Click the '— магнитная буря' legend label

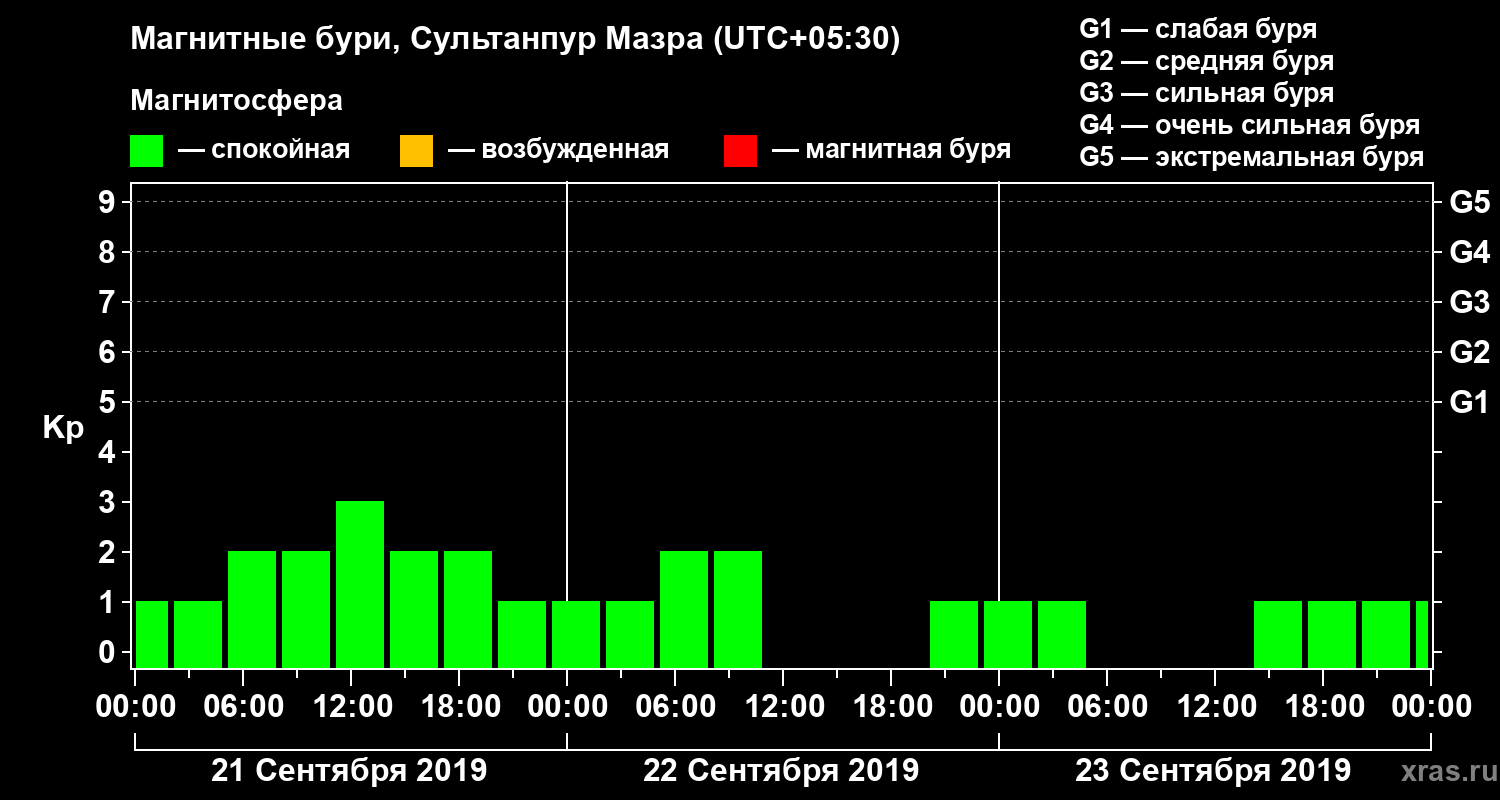click(891, 151)
